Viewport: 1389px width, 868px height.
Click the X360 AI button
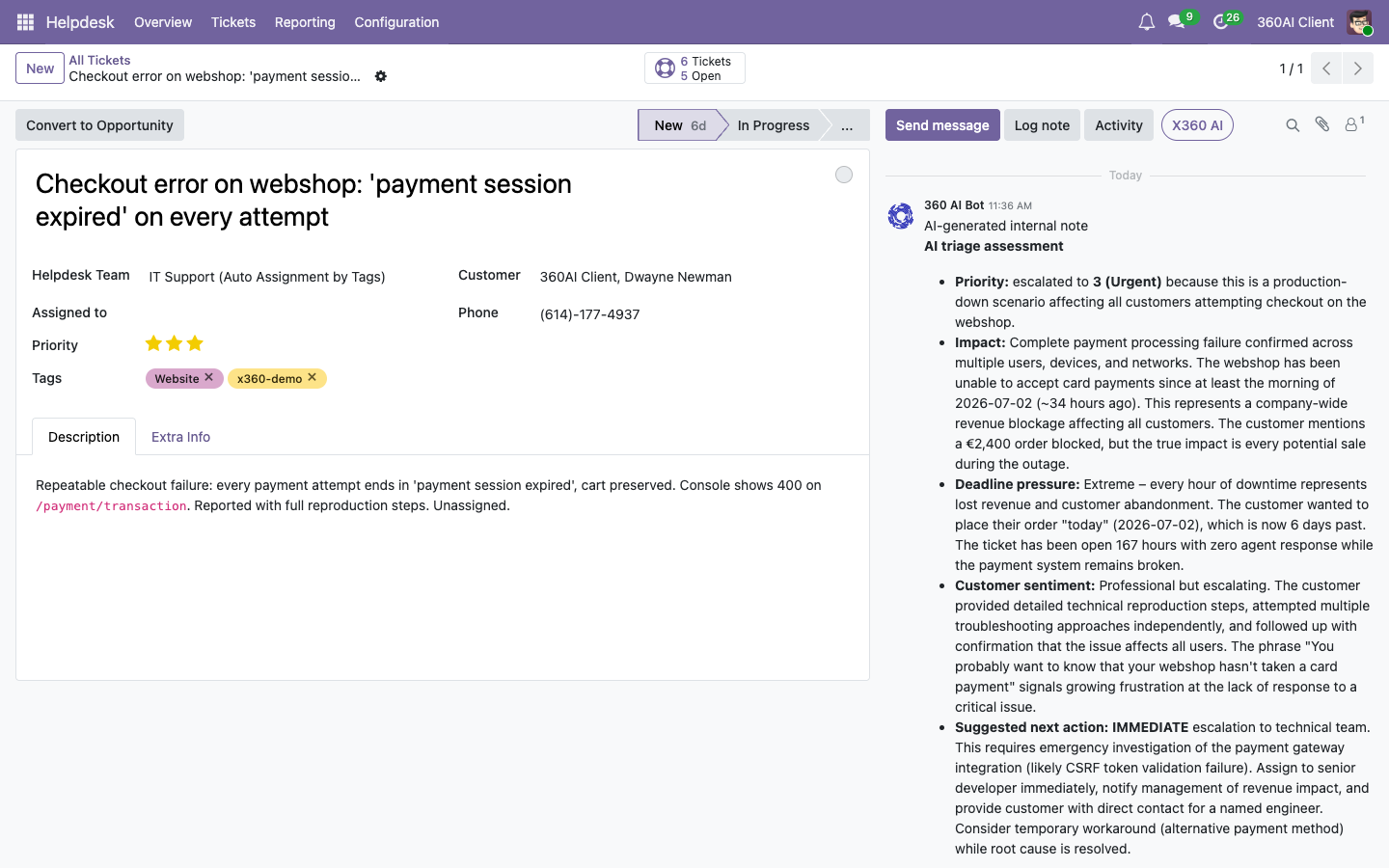coord(1197,125)
